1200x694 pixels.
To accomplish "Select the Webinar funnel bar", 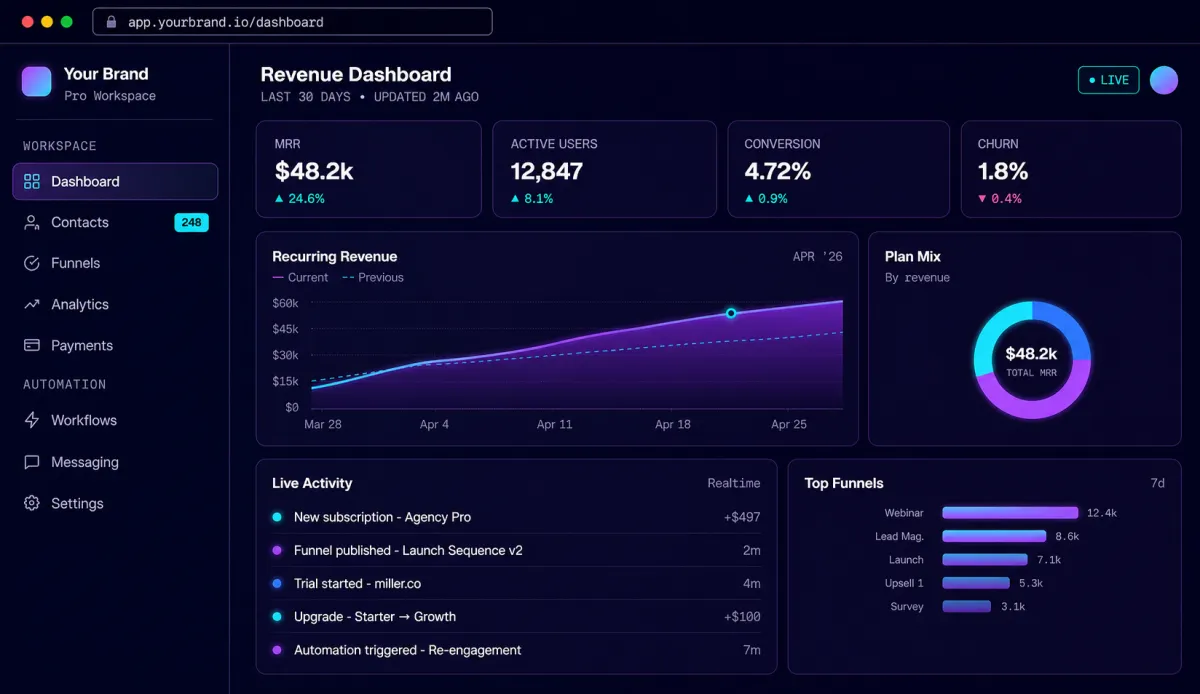I will tap(1010, 513).
